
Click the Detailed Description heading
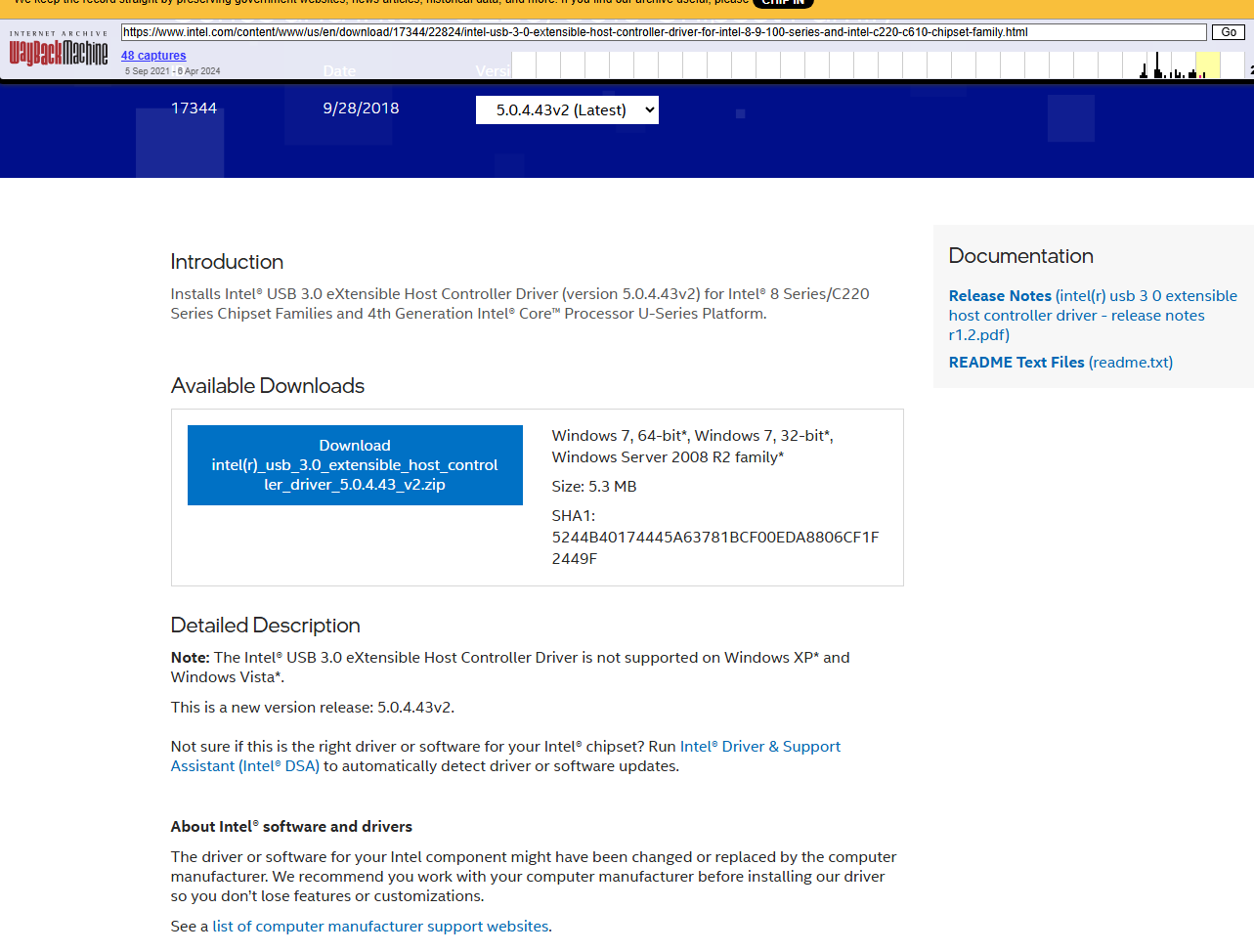[x=266, y=626]
